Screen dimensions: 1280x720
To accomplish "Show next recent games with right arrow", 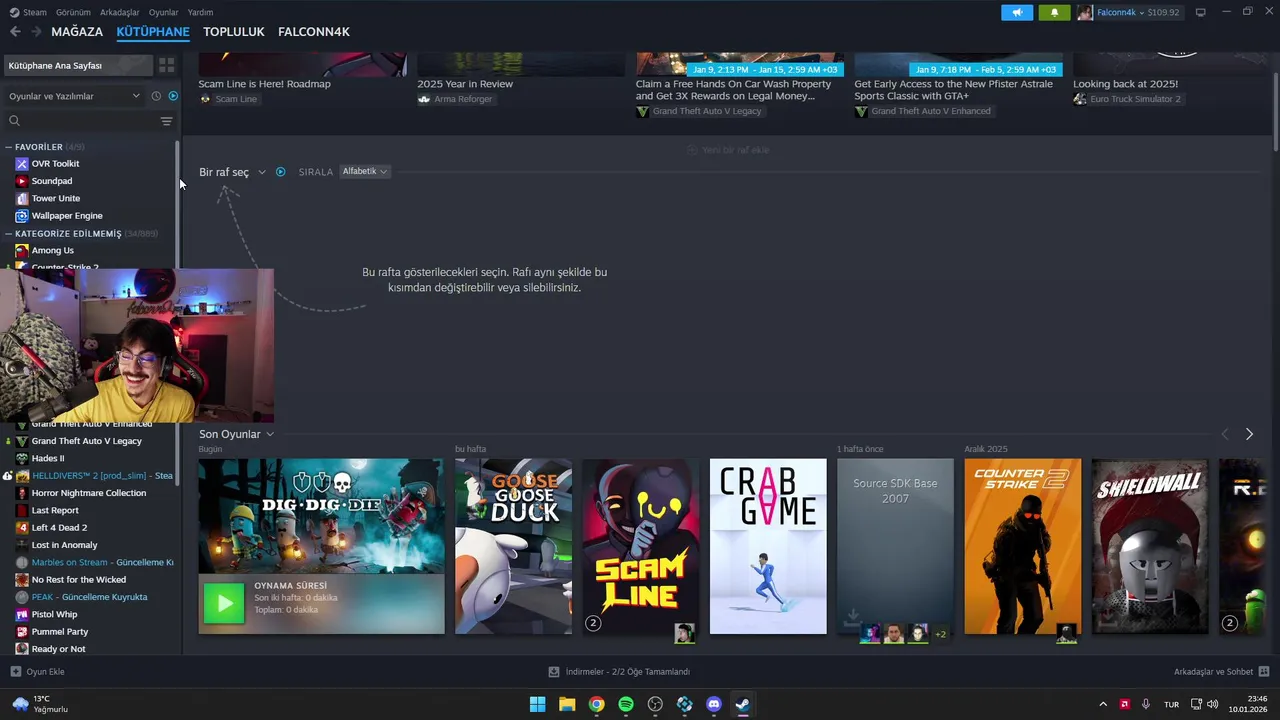I will 1249,434.
